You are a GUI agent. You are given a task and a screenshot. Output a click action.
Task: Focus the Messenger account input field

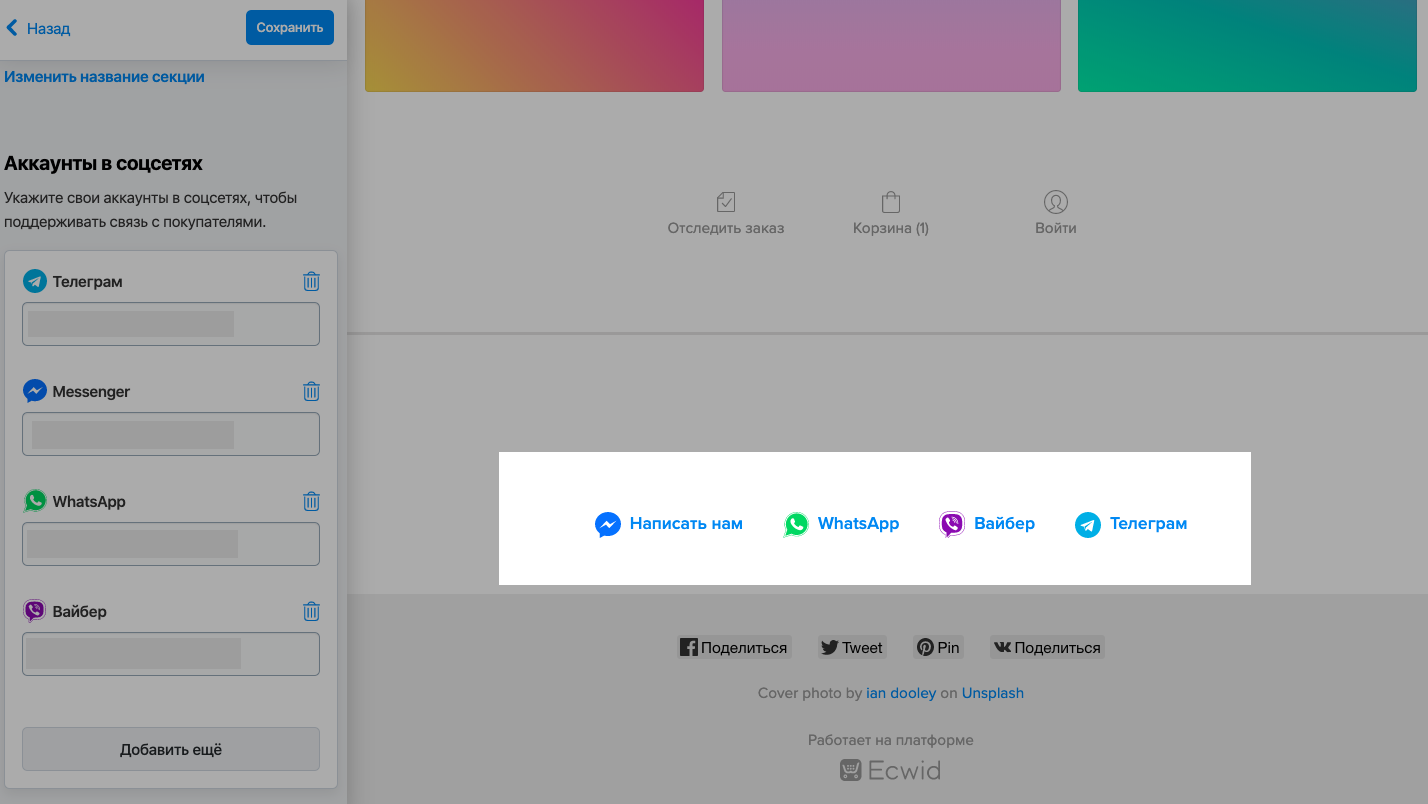click(171, 434)
